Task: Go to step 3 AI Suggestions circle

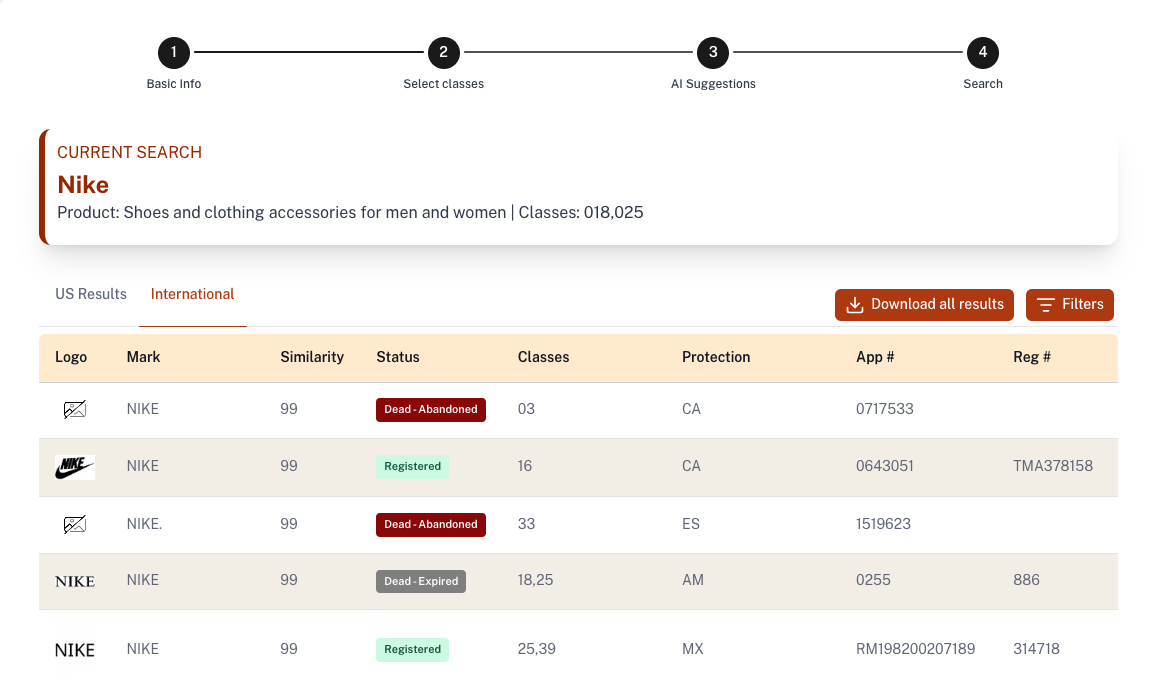Action: [x=713, y=52]
